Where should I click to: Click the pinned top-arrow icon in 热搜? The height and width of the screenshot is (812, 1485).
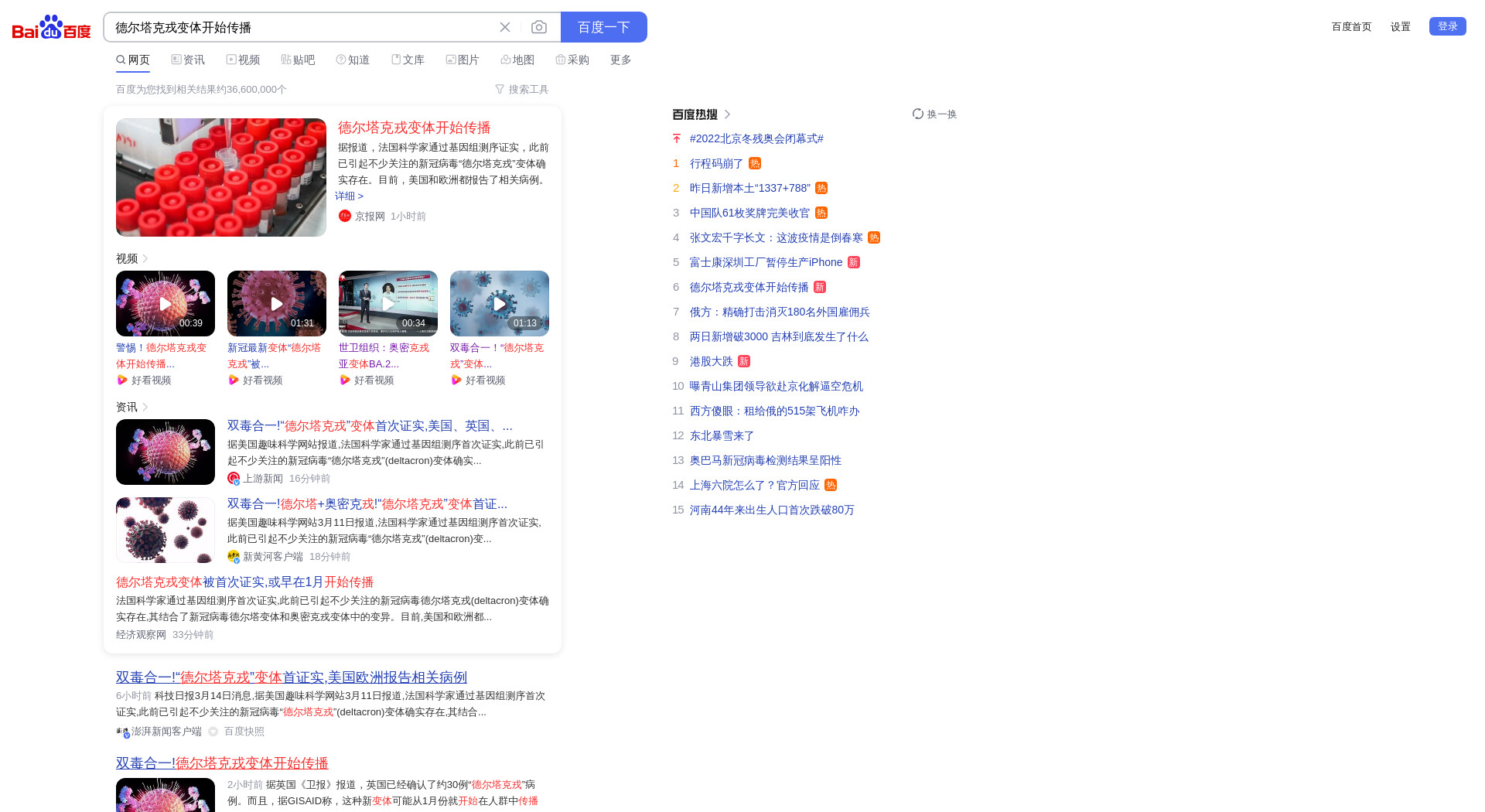click(x=677, y=138)
